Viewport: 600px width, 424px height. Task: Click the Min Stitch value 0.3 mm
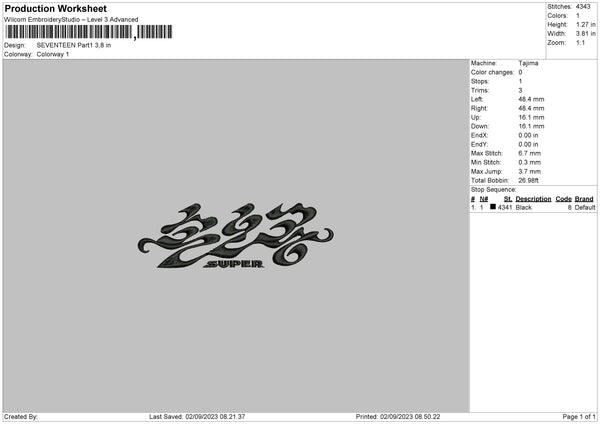530,163
